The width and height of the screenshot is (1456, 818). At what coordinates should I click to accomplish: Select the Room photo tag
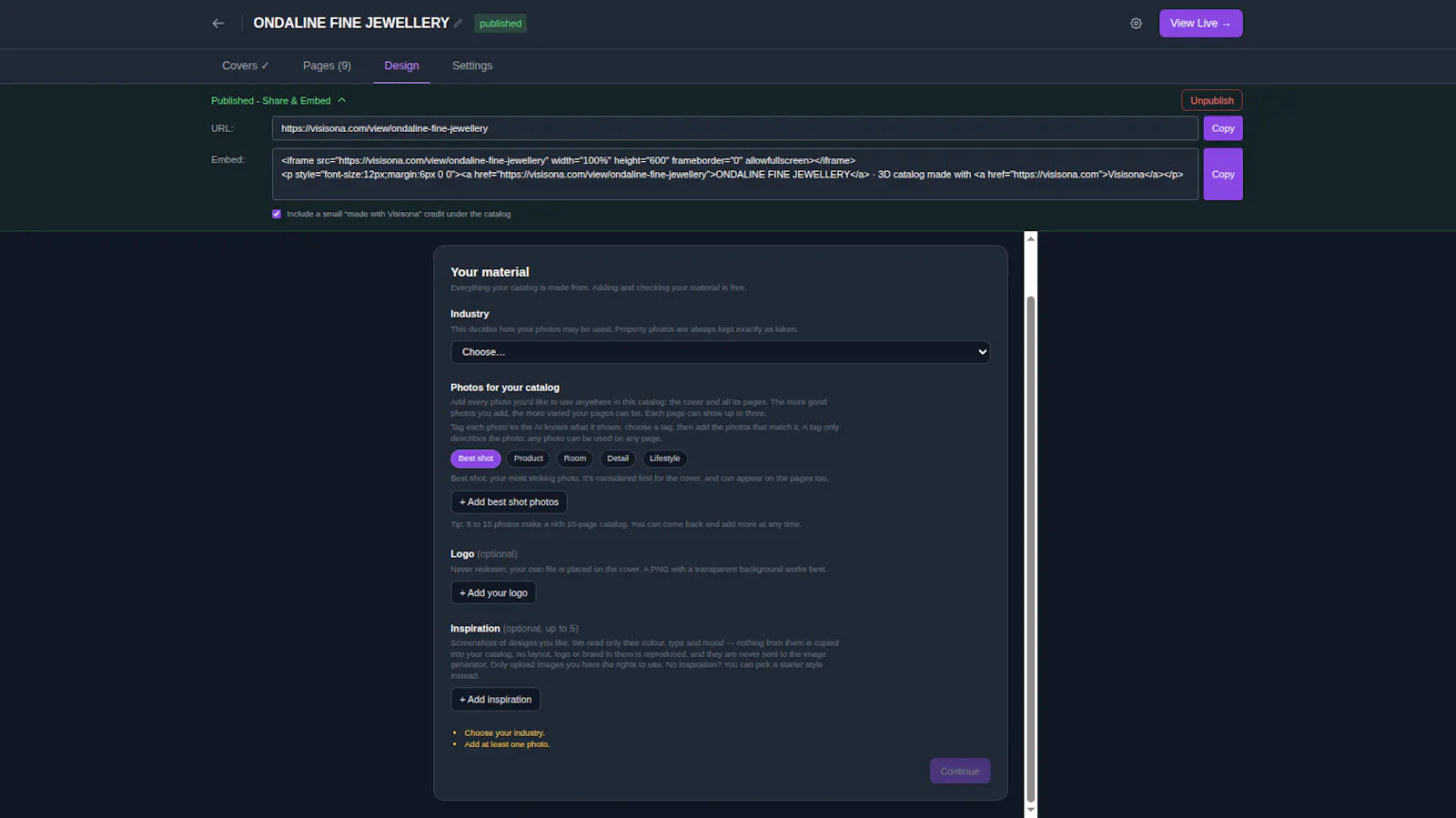(574, 459)
